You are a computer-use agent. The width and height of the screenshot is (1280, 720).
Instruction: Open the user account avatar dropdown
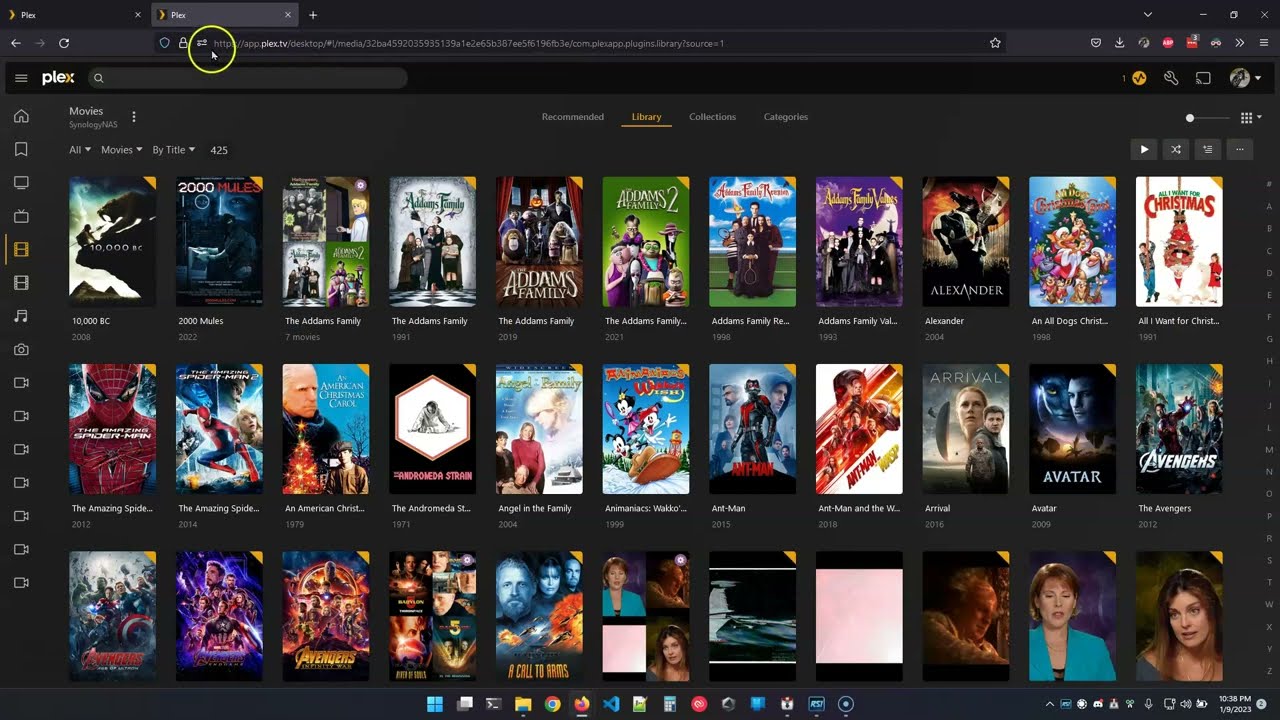tap(1245, 78)
